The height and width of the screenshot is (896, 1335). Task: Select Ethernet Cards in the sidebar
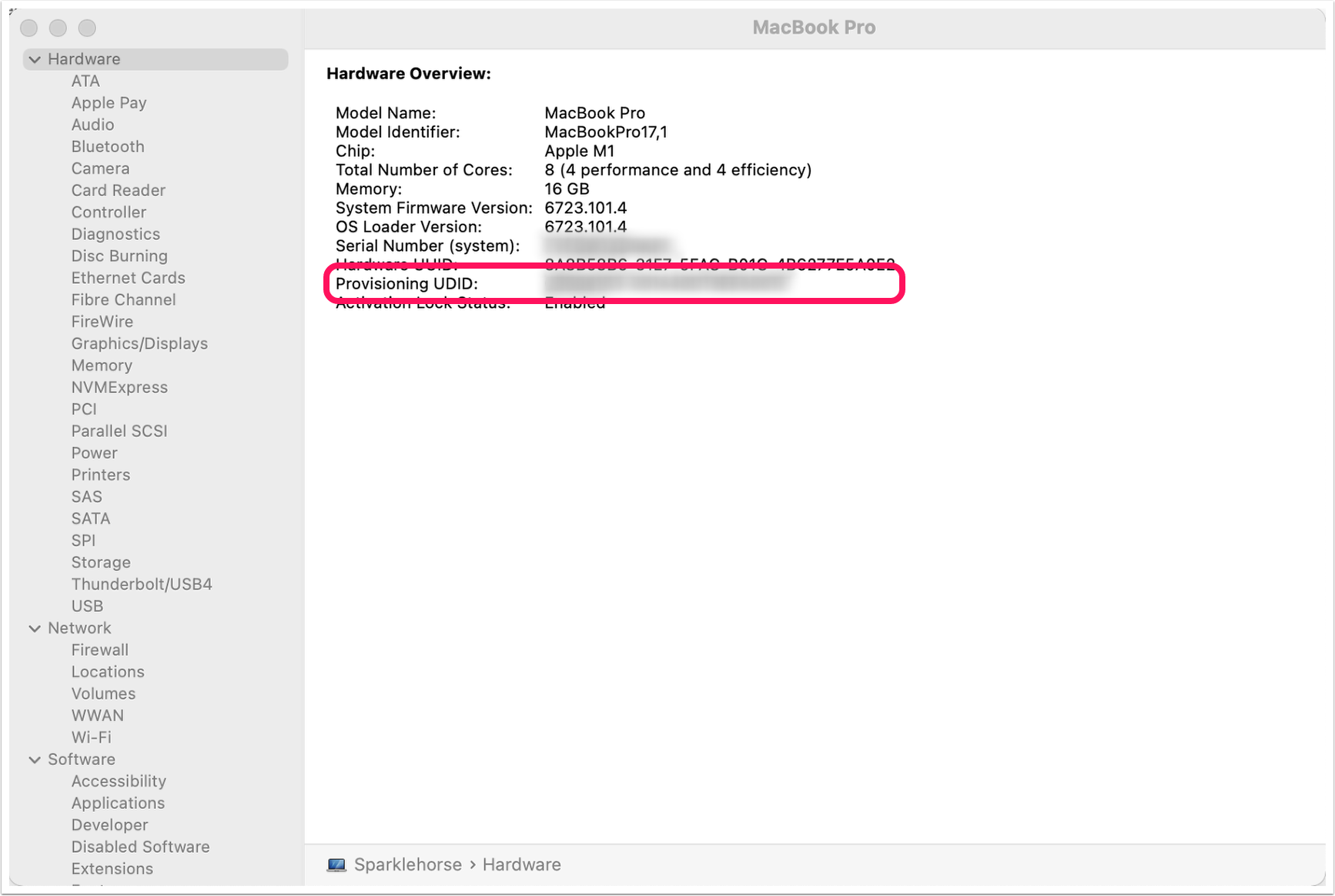[129, 278]
